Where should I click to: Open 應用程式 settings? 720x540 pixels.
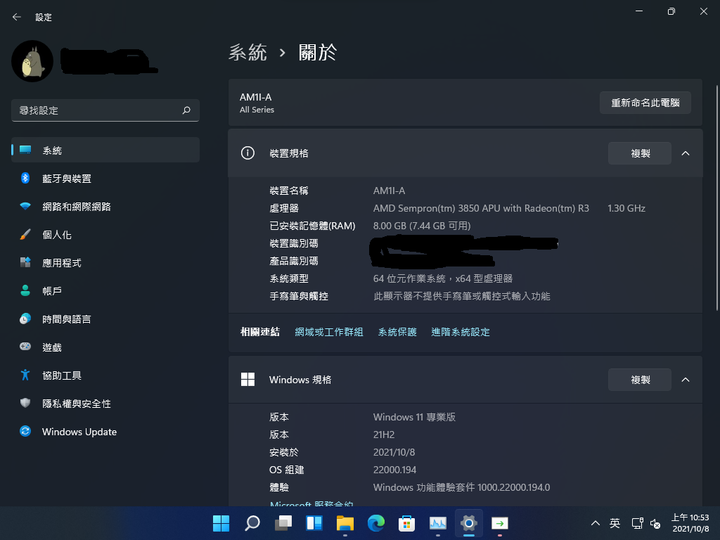pos(105,263)
